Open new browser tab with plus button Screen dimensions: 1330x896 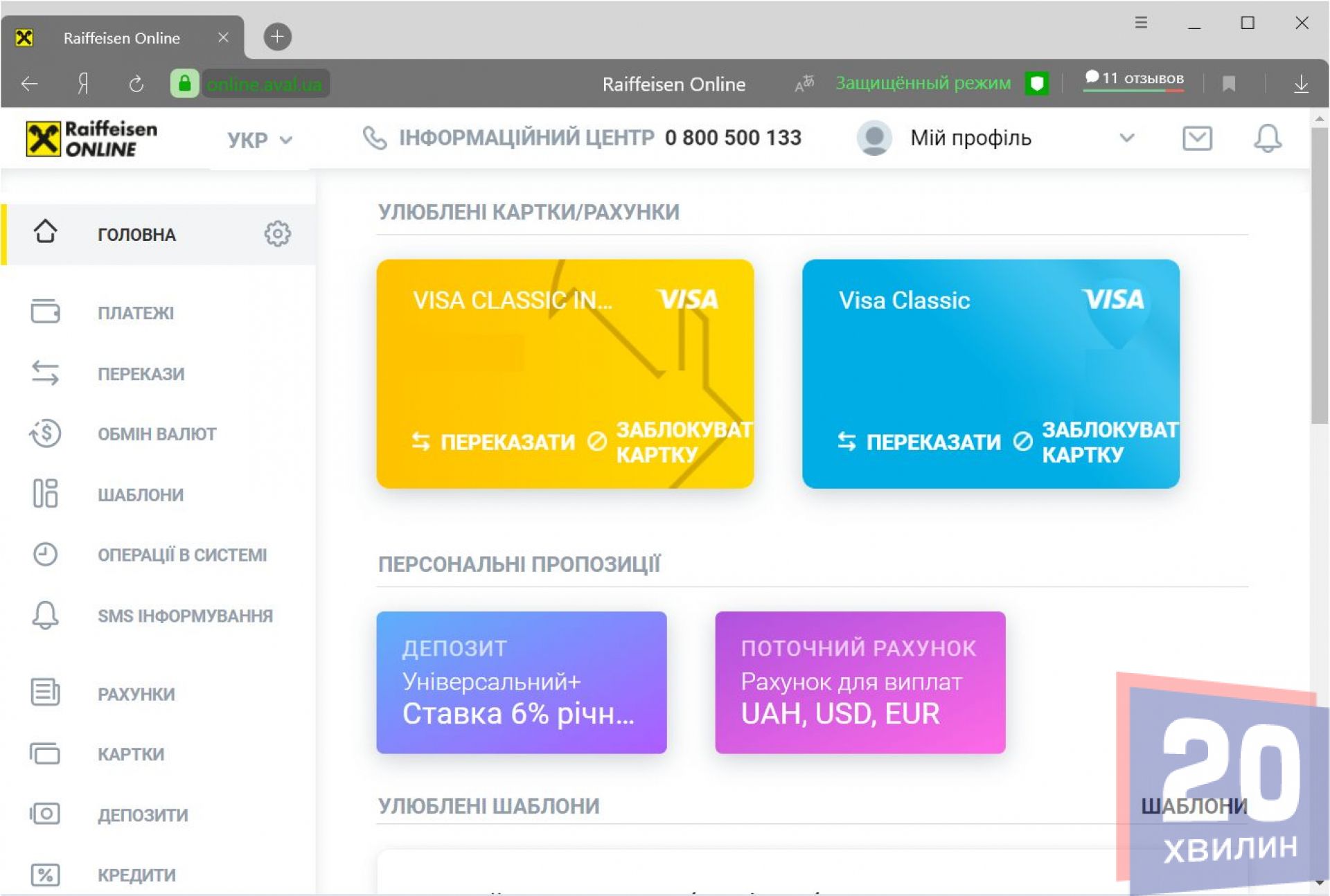[x=277, y=37]
